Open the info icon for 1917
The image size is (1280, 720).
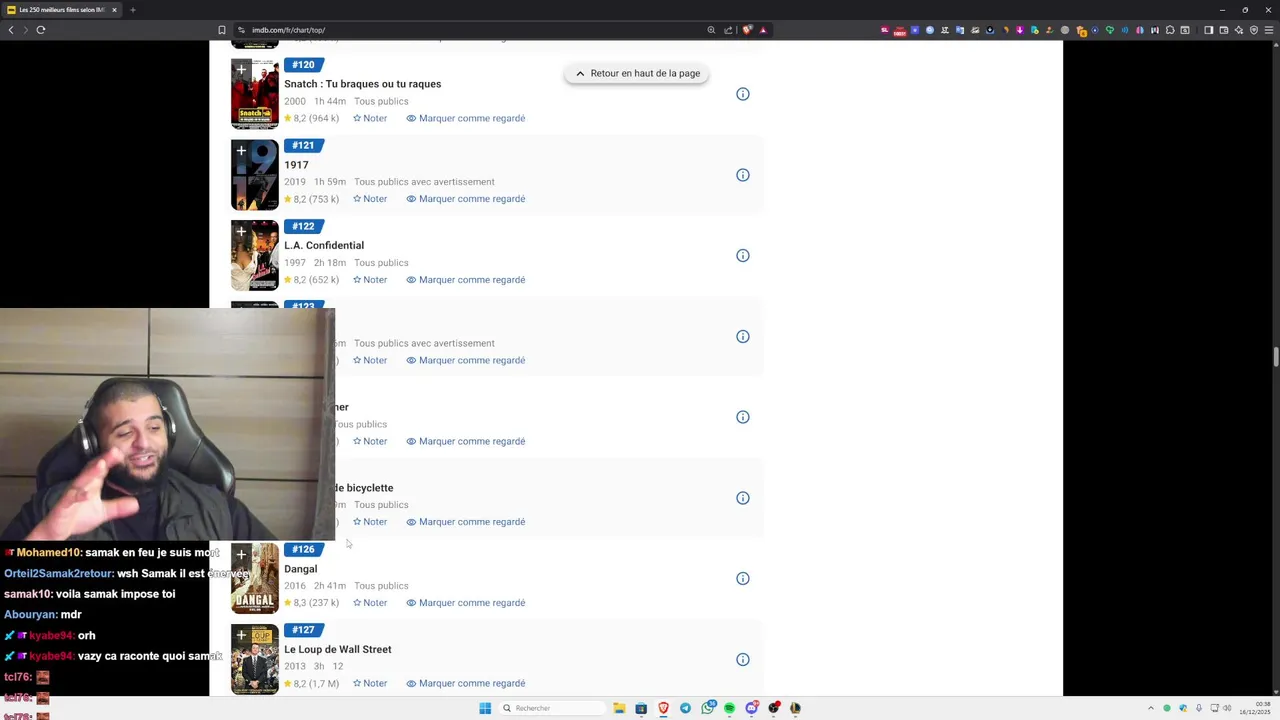click(x=743, y=175)
